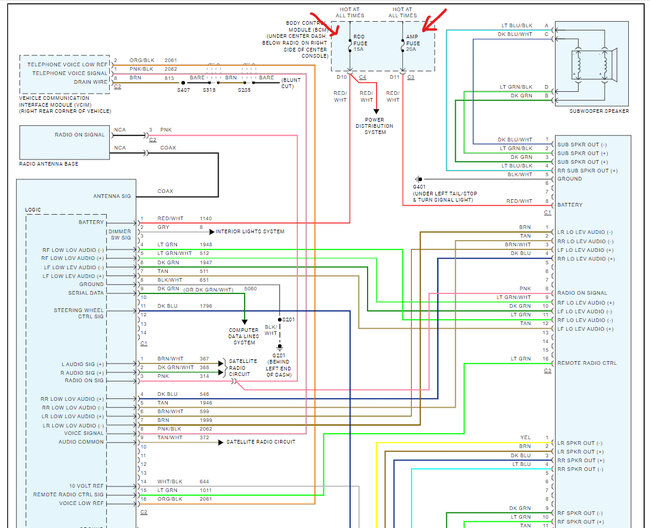The width and height of the screenshot is (650, 528).
Task: Click the ANTENNA SIG label
Action: (x=112, y=196)
